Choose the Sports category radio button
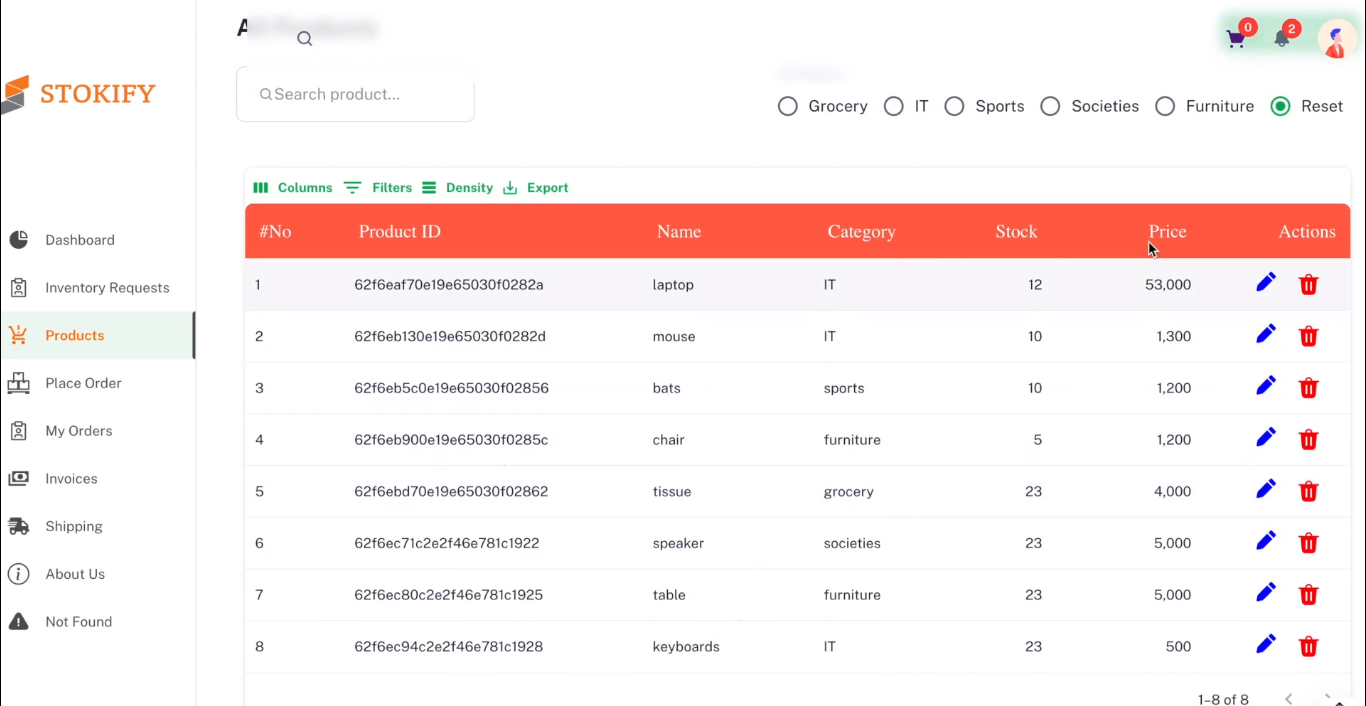 coord(954,106)
